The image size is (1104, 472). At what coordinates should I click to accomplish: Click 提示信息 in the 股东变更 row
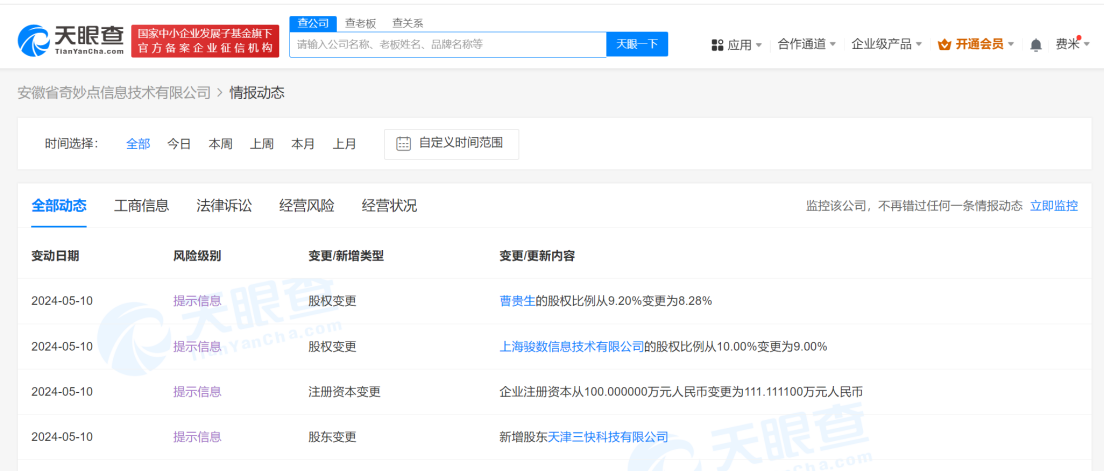pos(197,437)
